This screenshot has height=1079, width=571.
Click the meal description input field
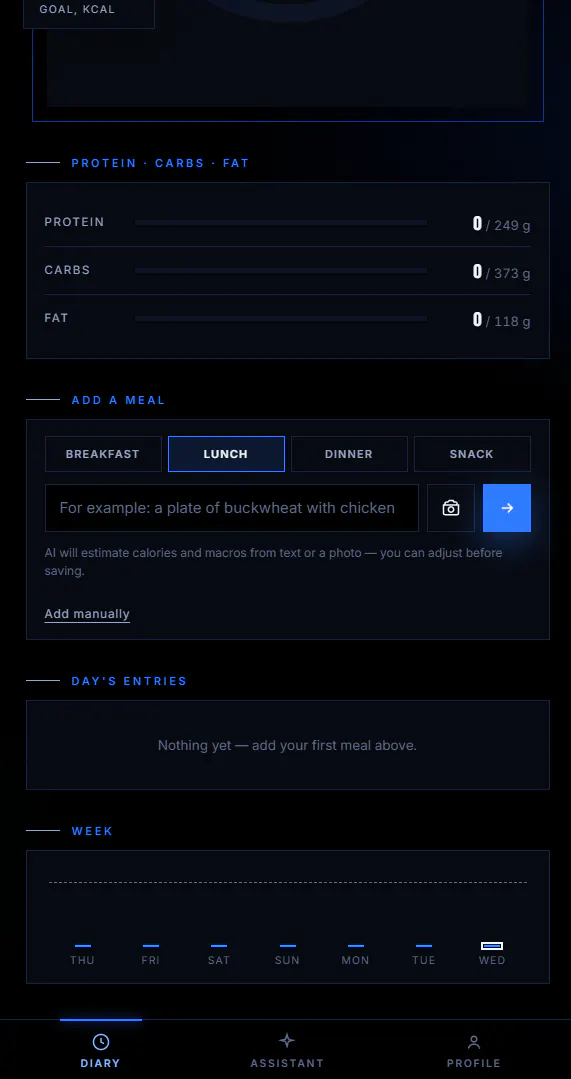click(x=232, y=508)
